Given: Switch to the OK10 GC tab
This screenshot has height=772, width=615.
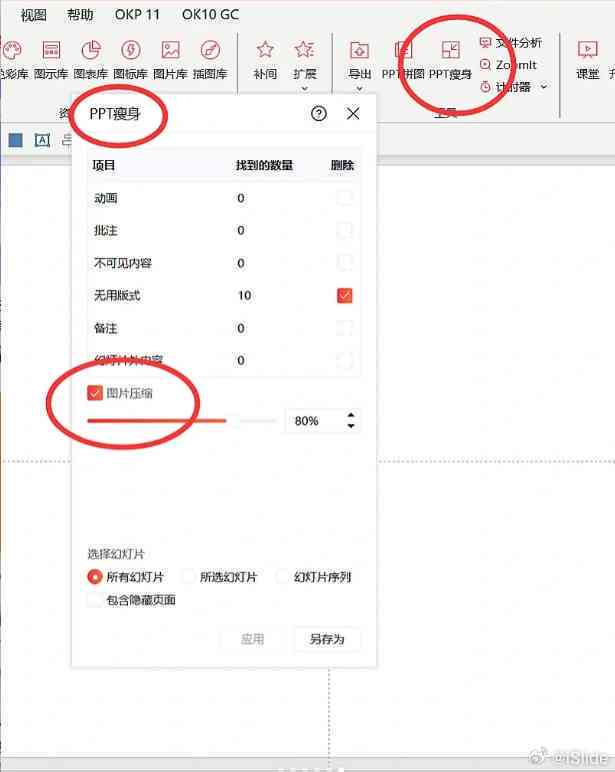Looking at the screenshot, I should coord(210,15).
